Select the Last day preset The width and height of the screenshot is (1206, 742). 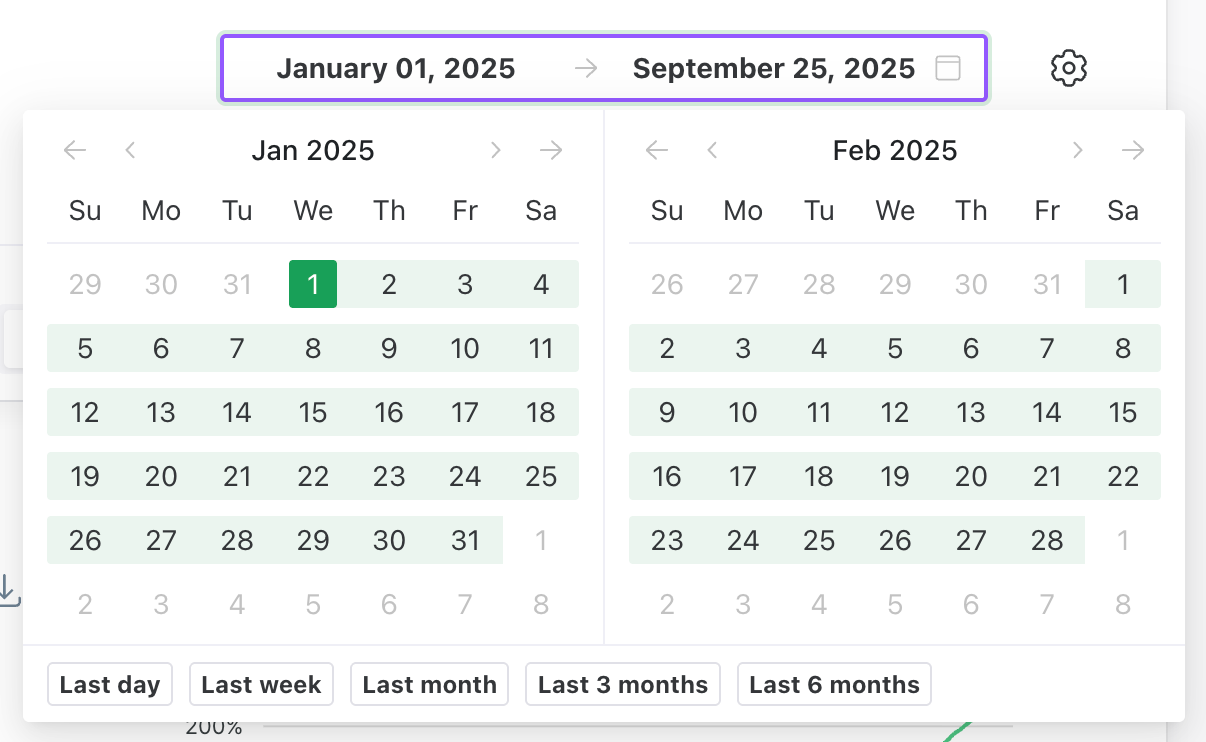pos(110,685)
